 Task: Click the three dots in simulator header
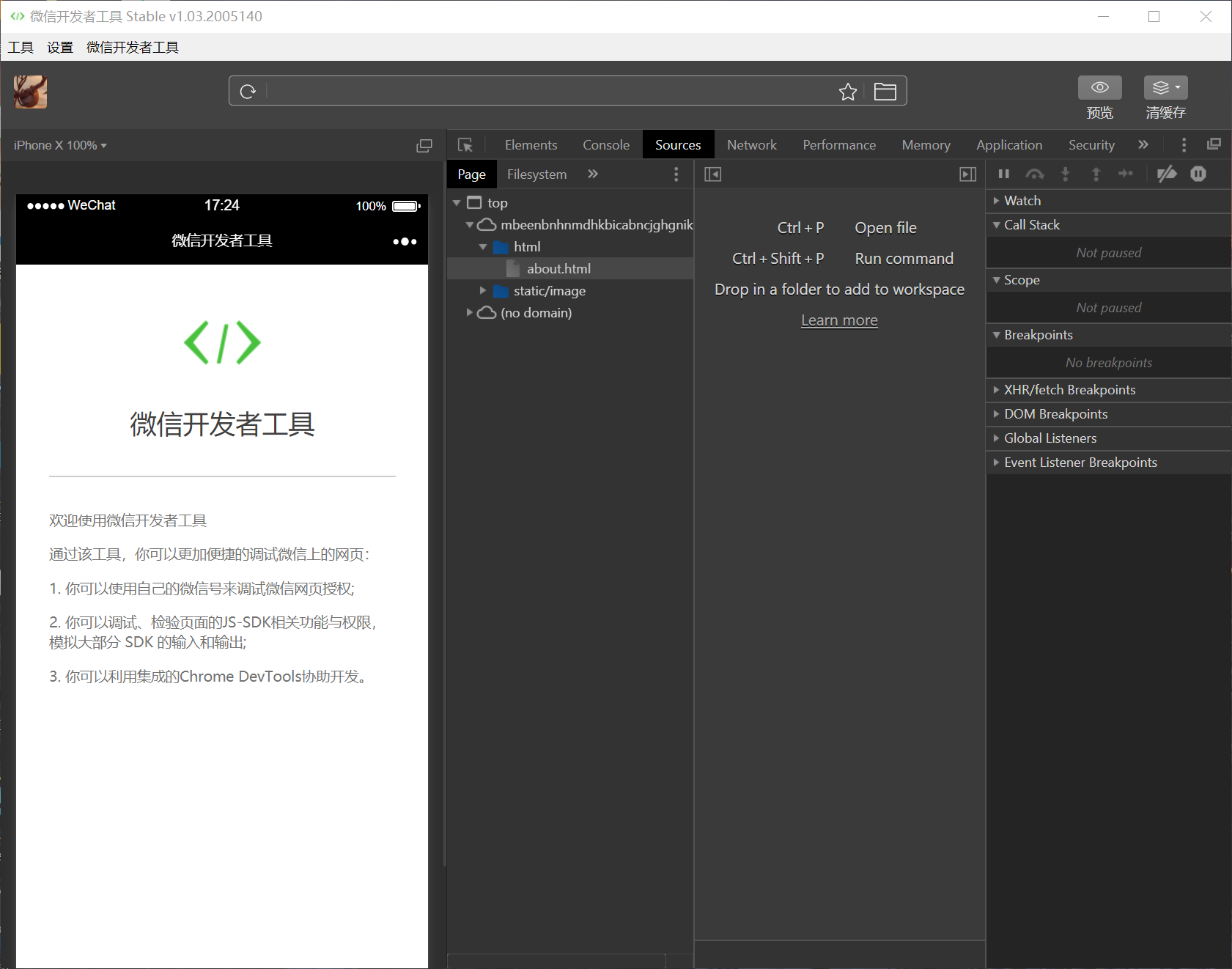click(x=405, y=241)
